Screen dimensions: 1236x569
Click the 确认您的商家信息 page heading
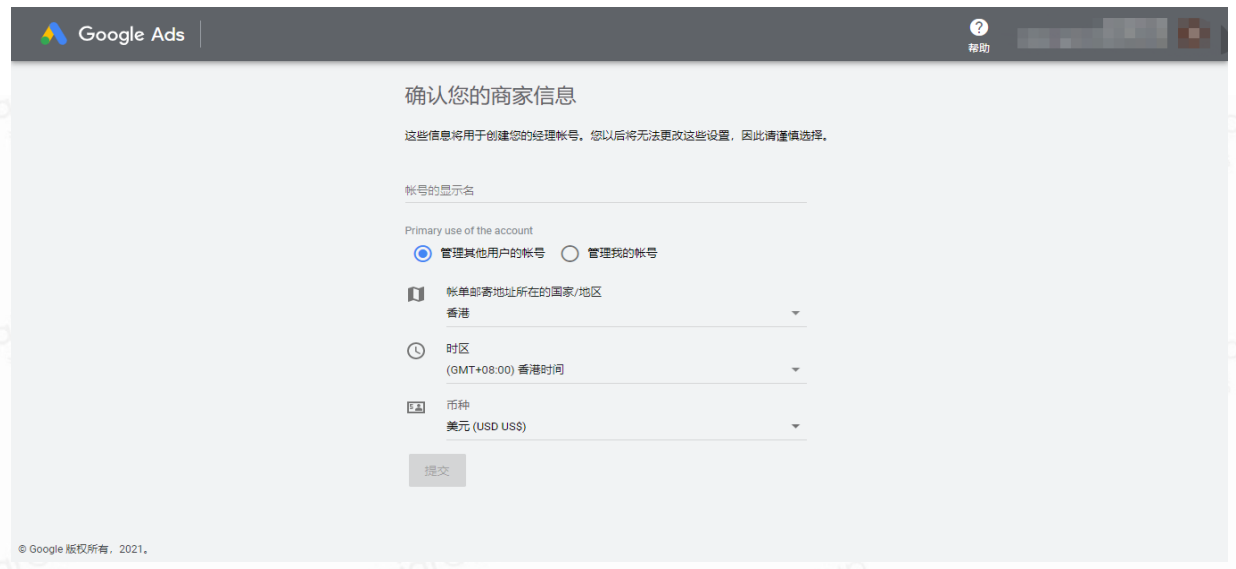click(490, 96)
